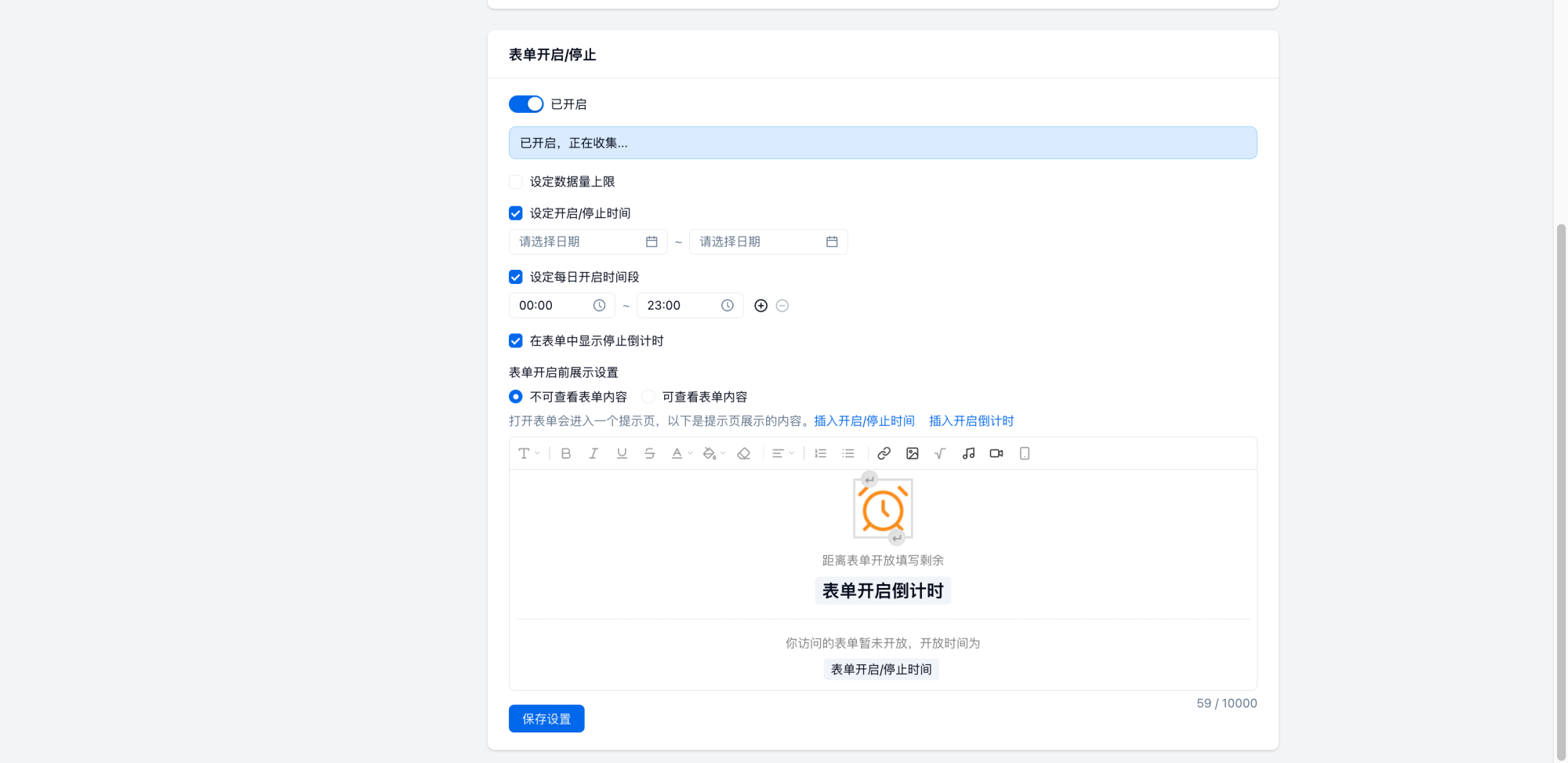Click the 插入开启/停止时间 link

864,421
